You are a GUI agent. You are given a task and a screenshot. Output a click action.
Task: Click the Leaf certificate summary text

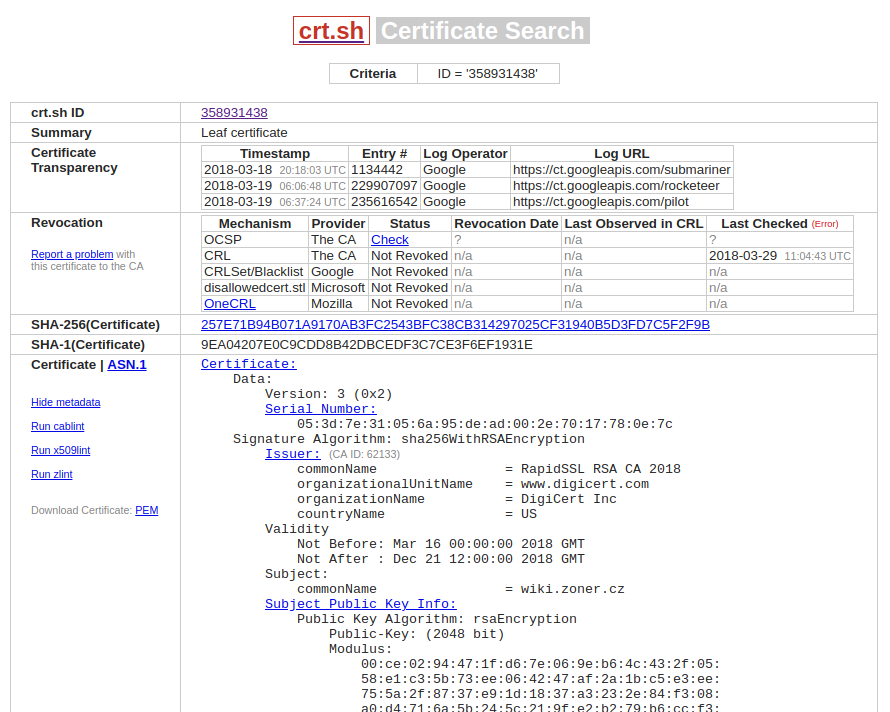pyautogui.click(x=244, y=133)
